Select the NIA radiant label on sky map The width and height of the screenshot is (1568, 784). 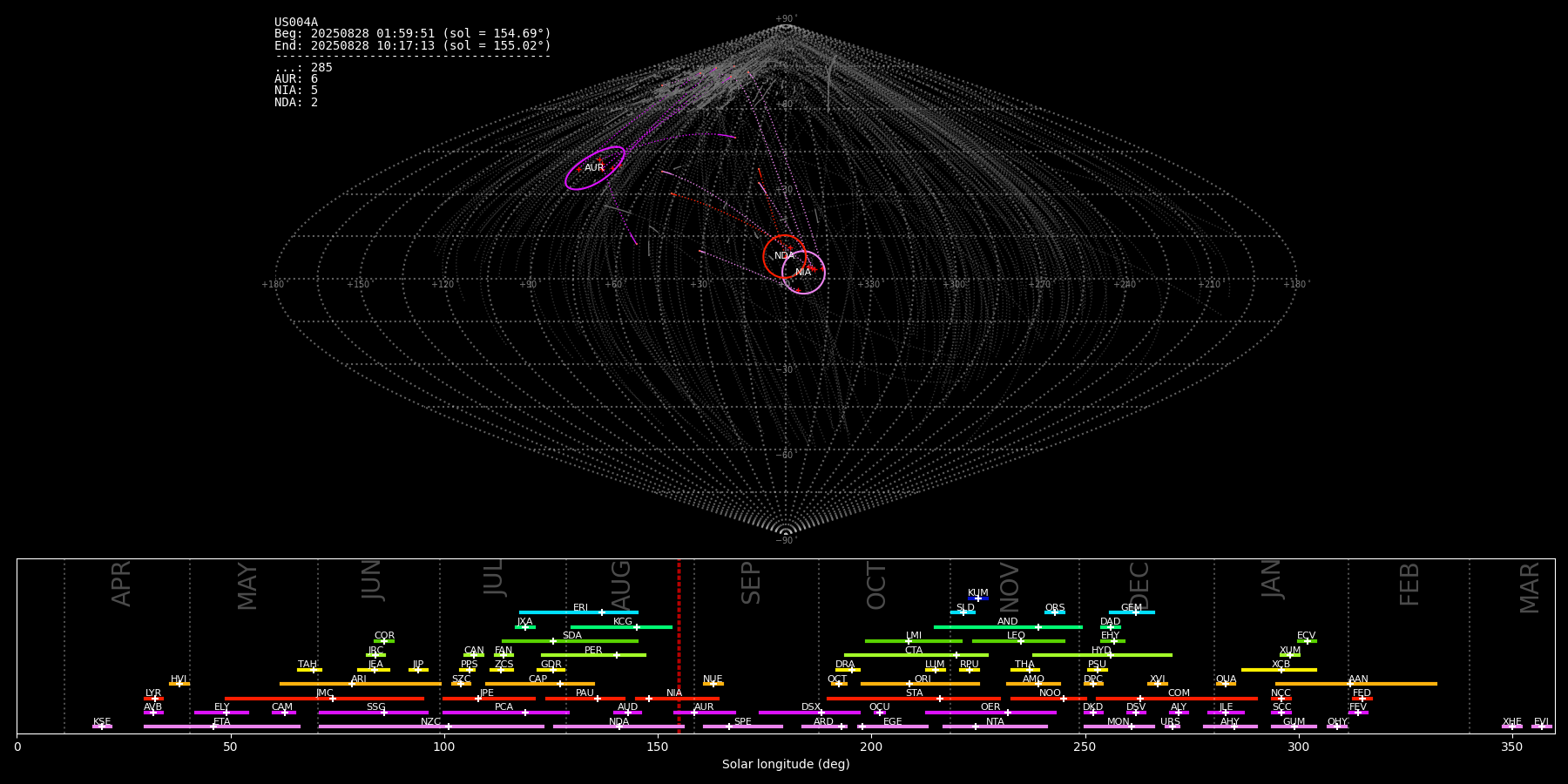(x=803, y=273)
